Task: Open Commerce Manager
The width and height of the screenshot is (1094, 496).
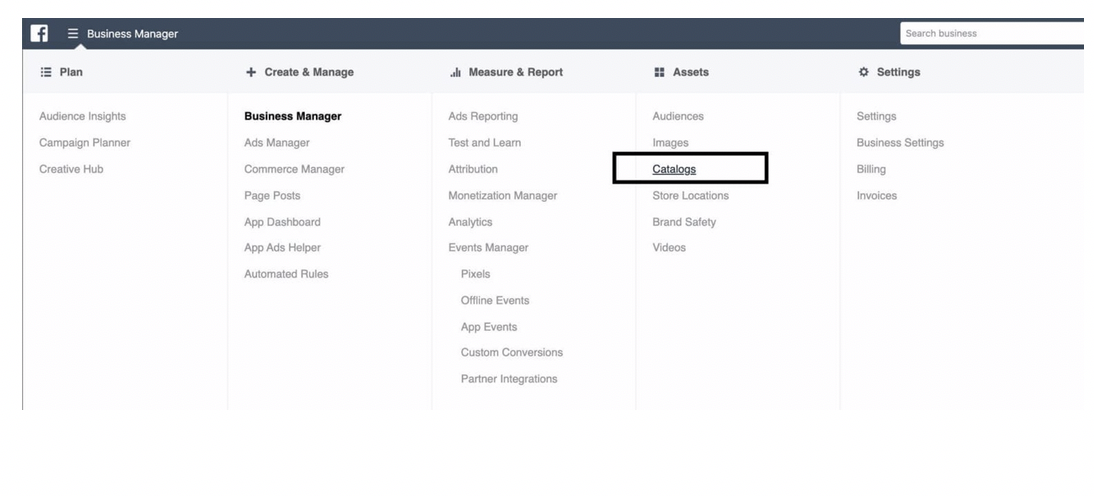Action: click(294, 169)
